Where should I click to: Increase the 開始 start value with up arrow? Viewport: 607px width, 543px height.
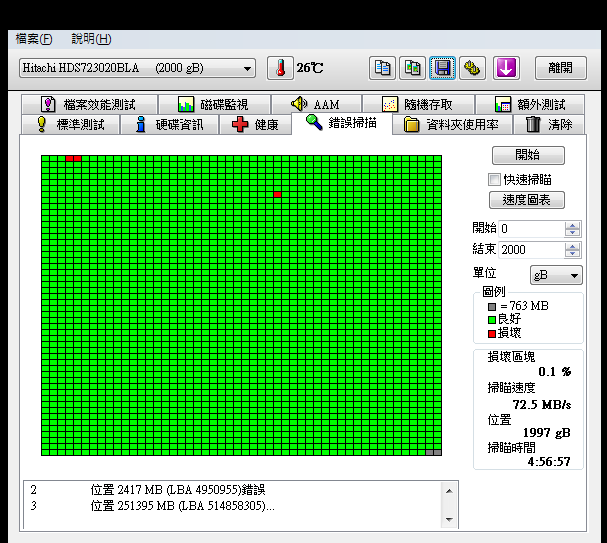point(572,225)
